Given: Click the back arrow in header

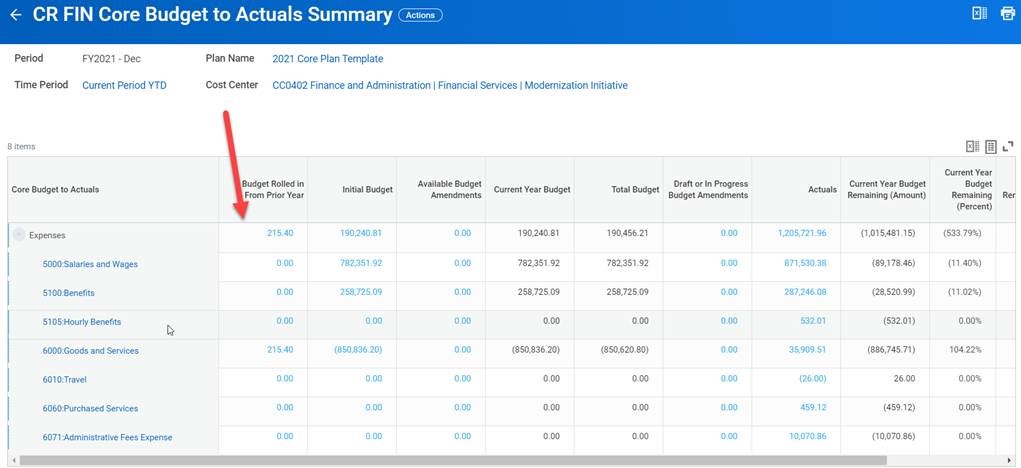Looking at the screenshot, I should click(x=16, y=15).
